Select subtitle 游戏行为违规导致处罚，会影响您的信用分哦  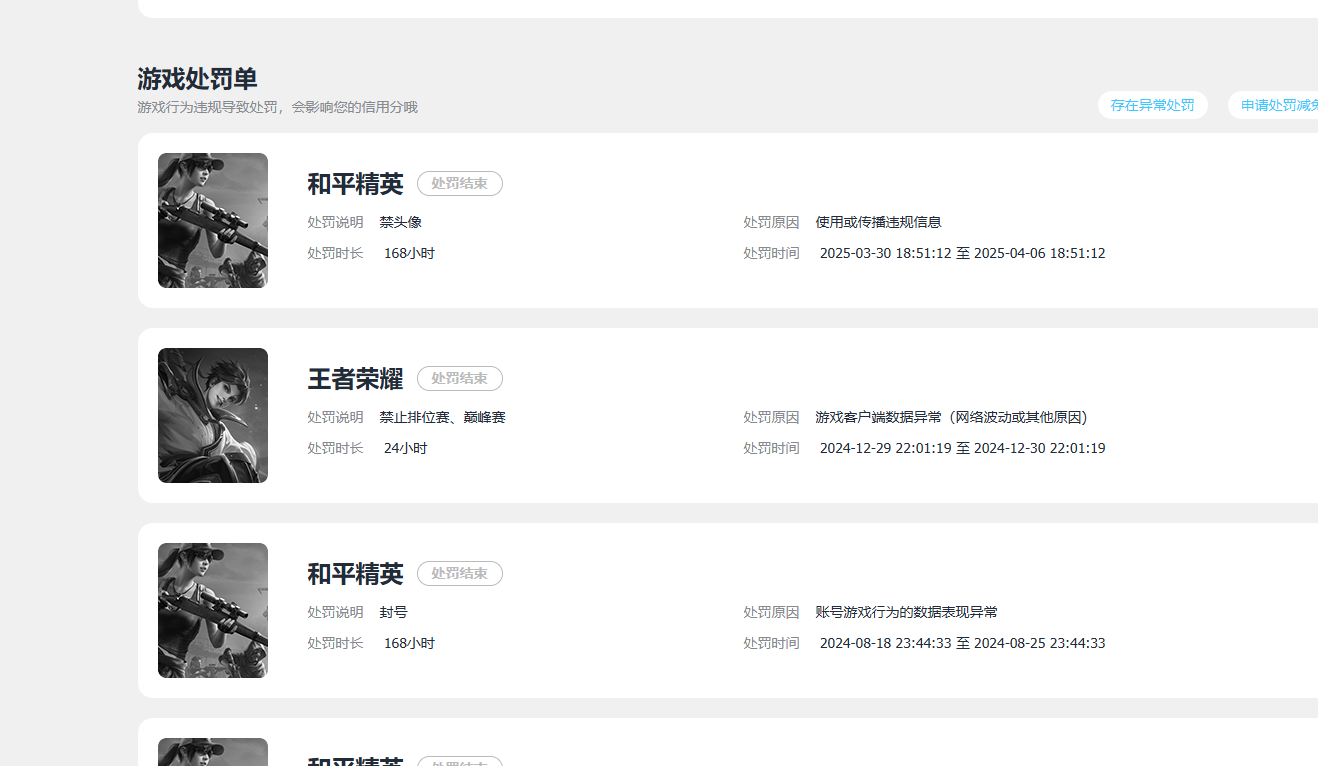(277, 107)
